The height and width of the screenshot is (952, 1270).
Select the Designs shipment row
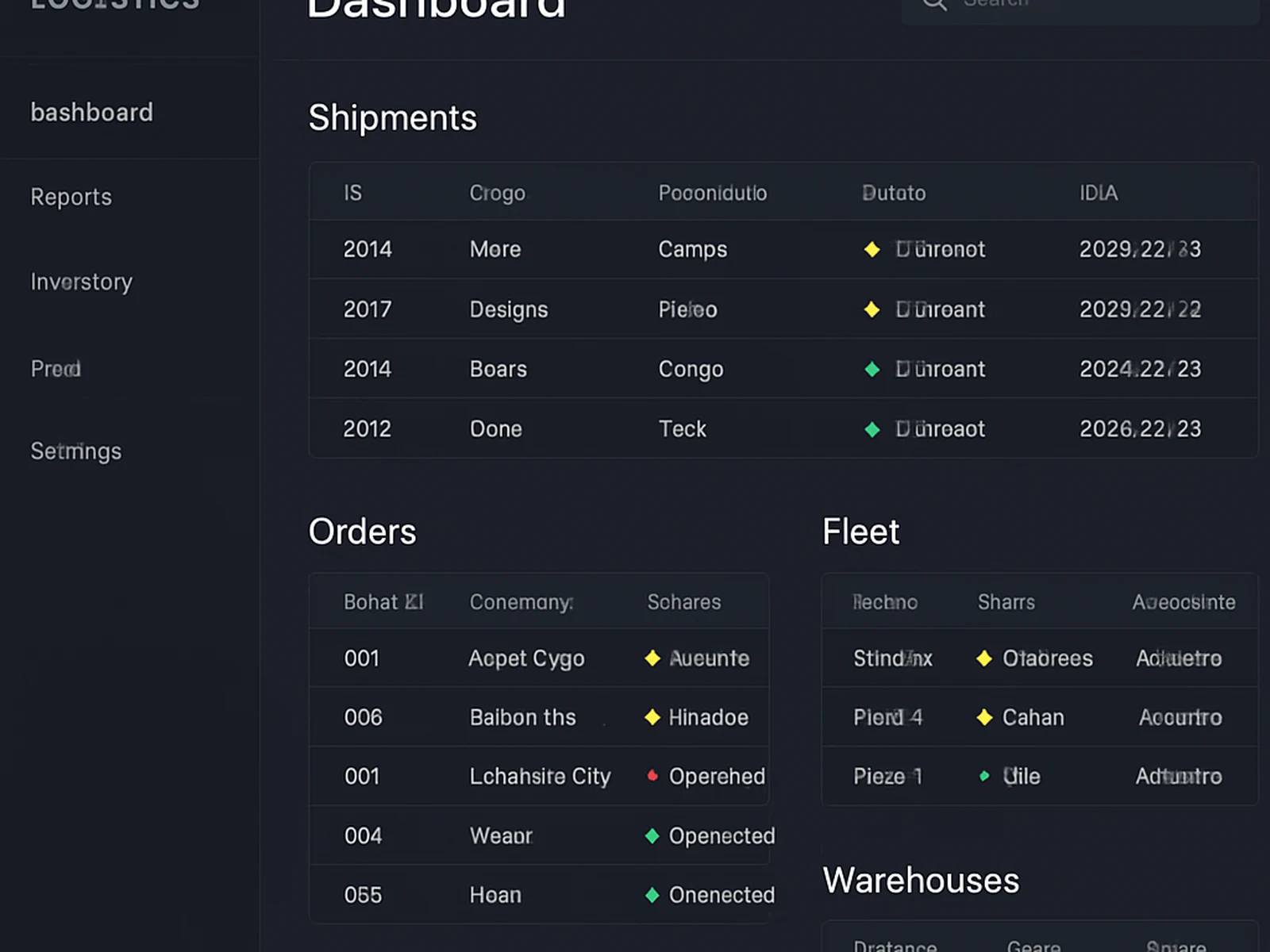(x=509, y=309)
